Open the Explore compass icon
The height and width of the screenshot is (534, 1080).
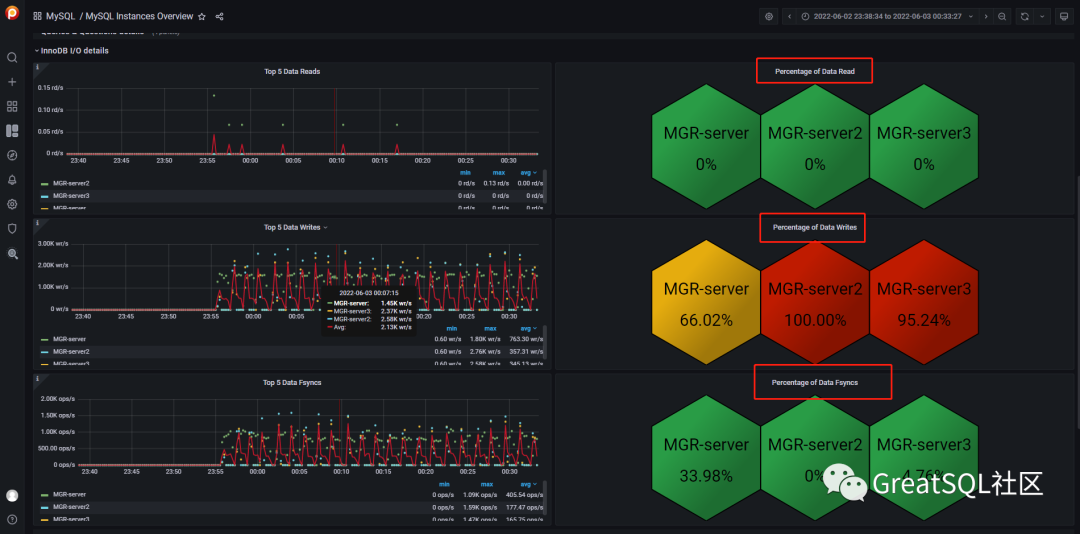coord(12,155)
